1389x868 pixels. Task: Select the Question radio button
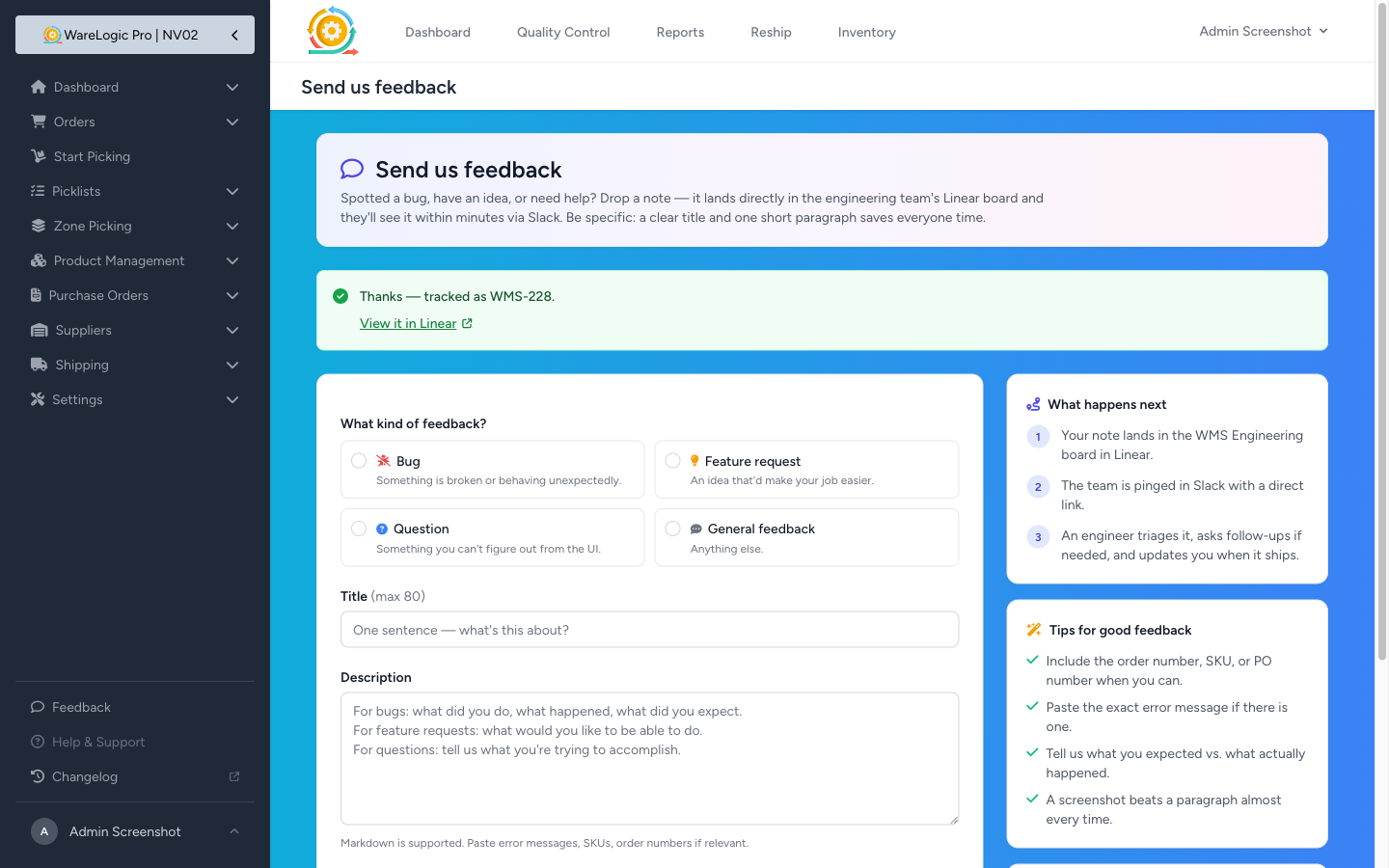359,529
